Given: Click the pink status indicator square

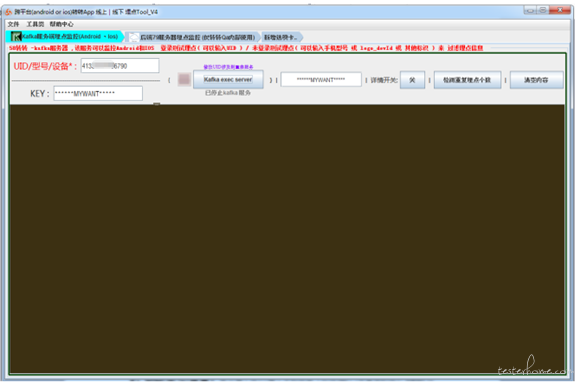Looking at the screenshot, I should (x=184, y=80).
